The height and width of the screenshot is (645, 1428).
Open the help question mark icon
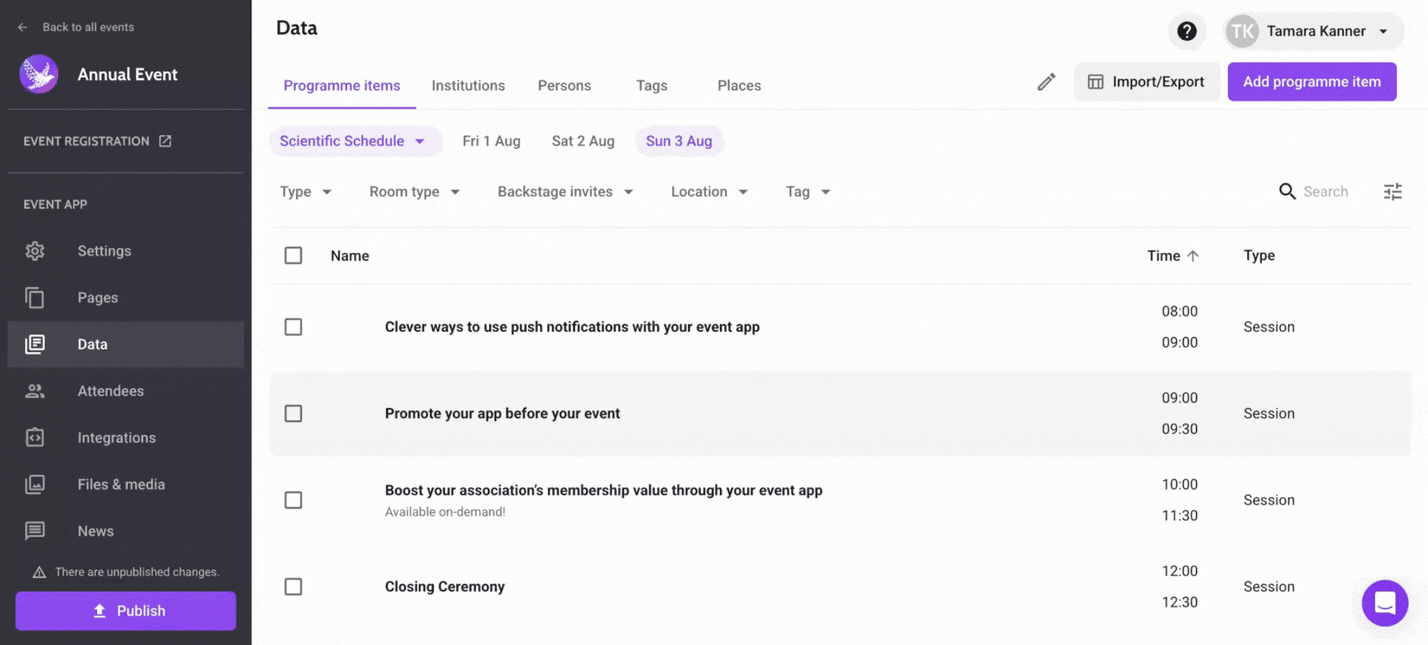(1187, 31)
